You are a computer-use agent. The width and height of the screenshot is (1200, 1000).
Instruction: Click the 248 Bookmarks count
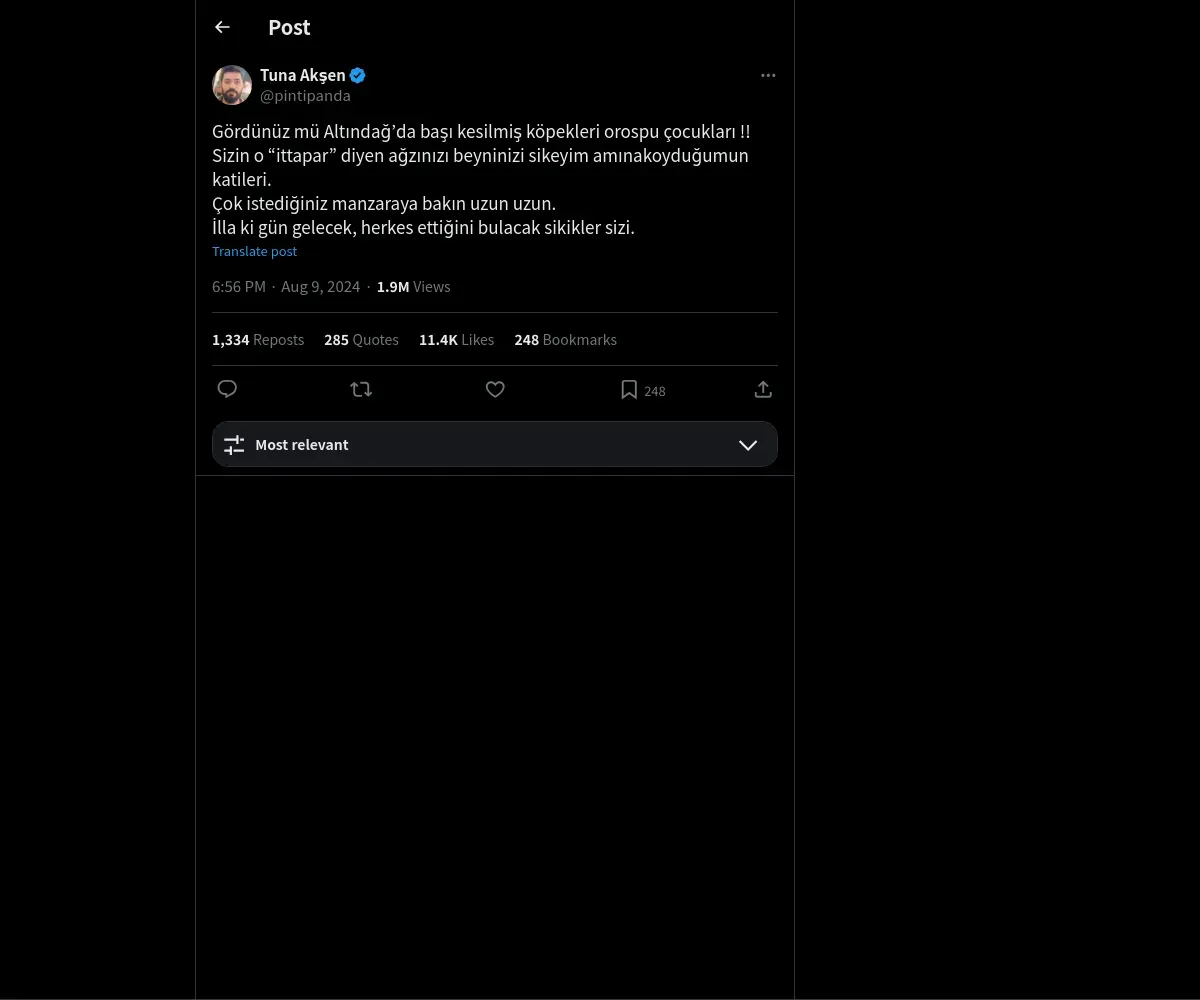(565, 340)
